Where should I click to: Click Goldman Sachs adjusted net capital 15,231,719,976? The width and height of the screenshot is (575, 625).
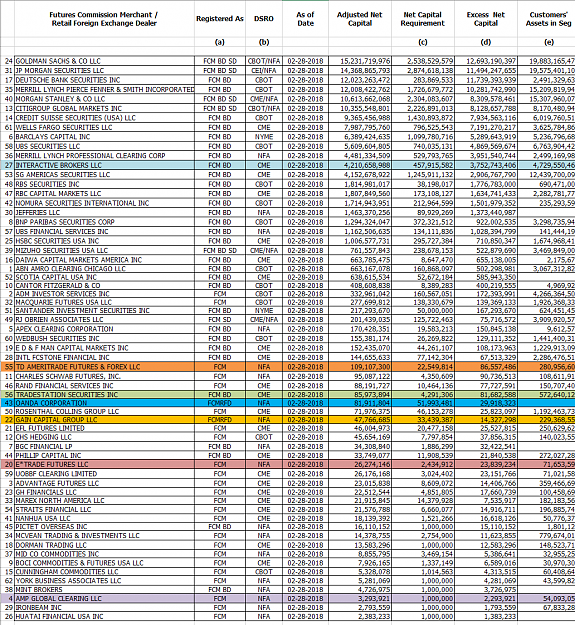coord(360,61)
